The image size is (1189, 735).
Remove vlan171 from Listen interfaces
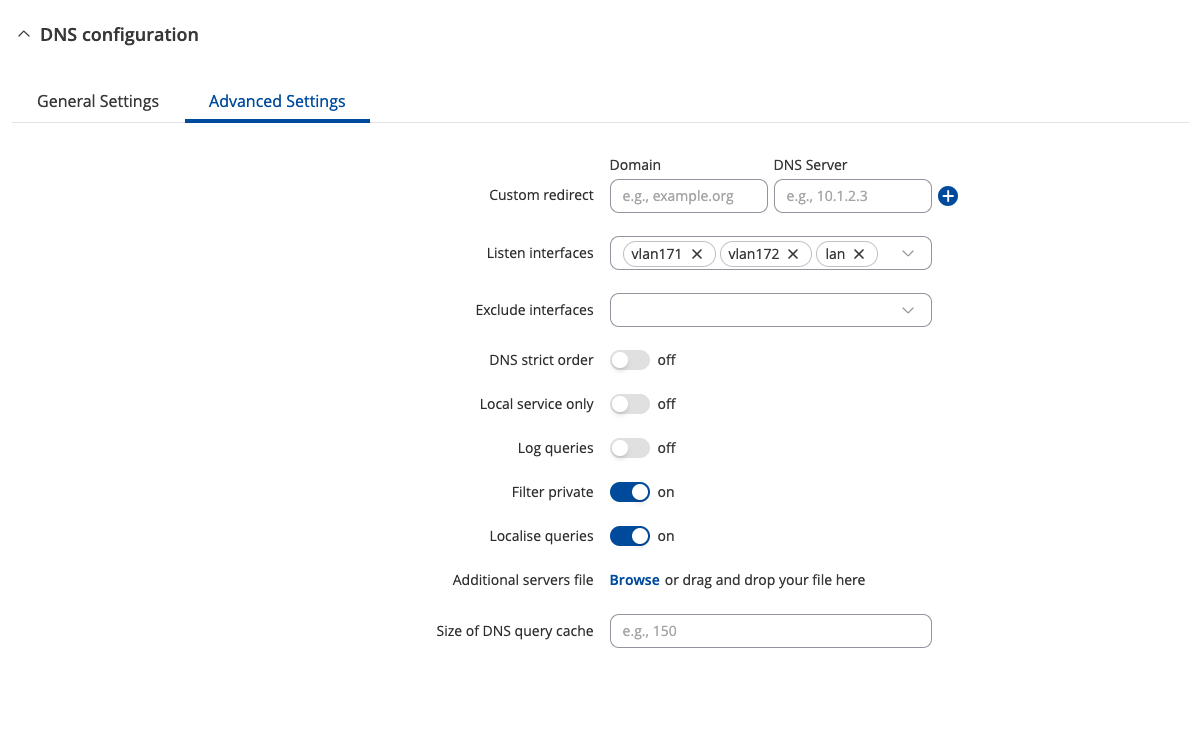(697, 254)
